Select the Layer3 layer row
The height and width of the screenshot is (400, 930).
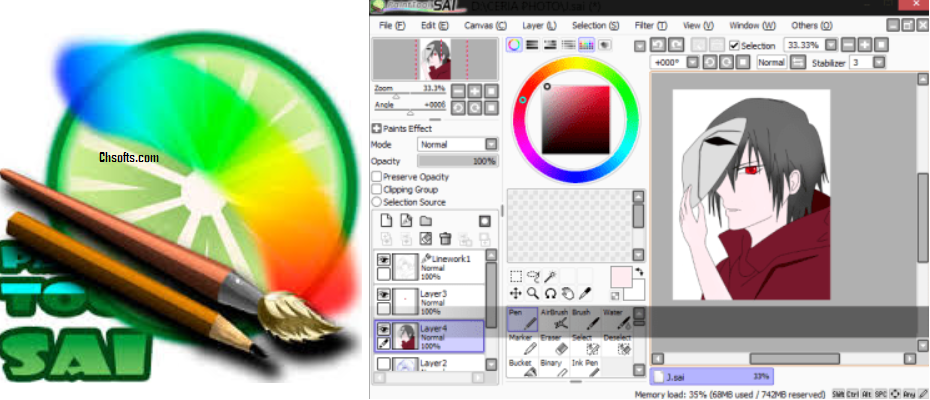click(431, 300)
